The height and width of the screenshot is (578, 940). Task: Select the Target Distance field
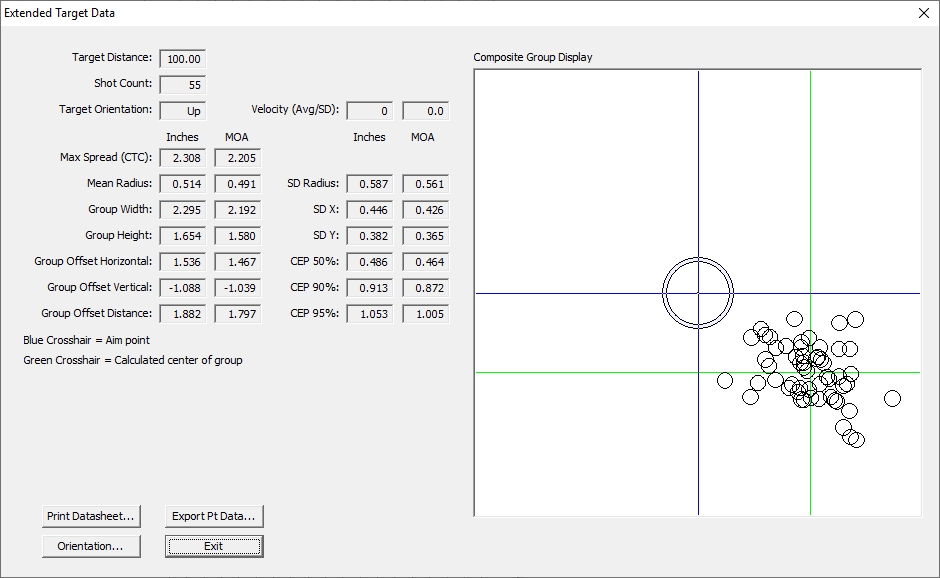(183, 59)
